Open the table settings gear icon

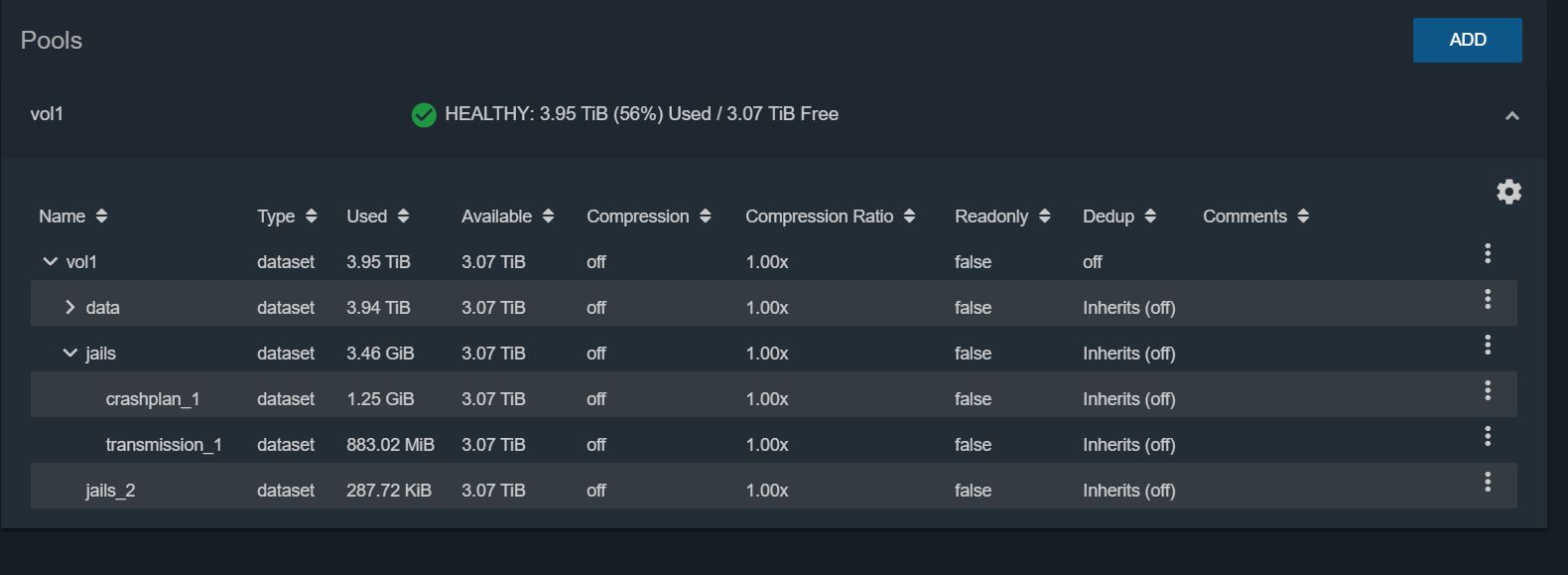click(x=1508, y=192)
